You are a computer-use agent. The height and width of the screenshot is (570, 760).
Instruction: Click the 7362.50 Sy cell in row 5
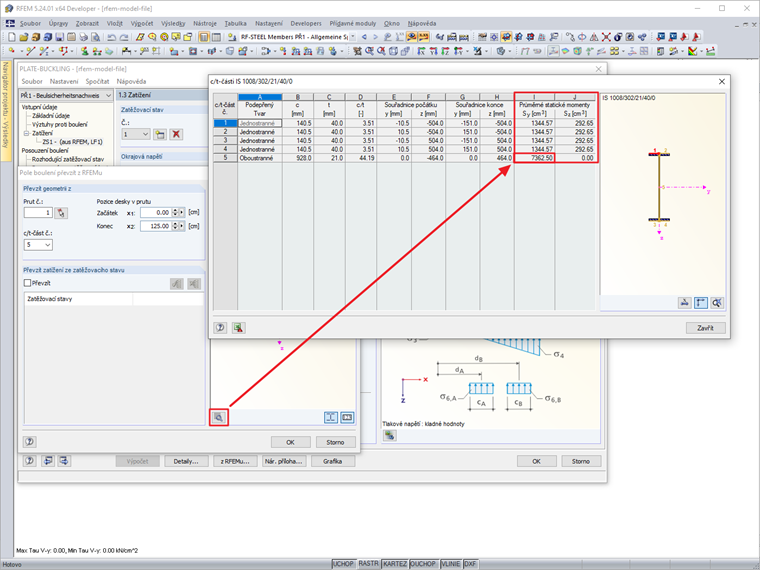tap(534, 158)
